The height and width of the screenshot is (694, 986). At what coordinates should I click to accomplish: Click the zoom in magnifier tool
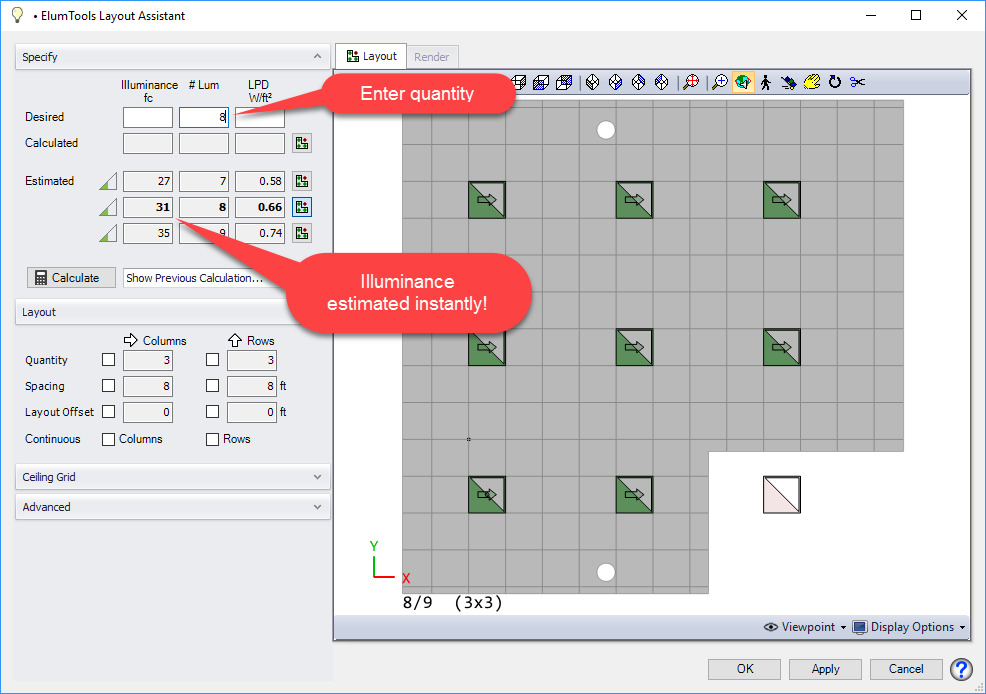point(719,83)
